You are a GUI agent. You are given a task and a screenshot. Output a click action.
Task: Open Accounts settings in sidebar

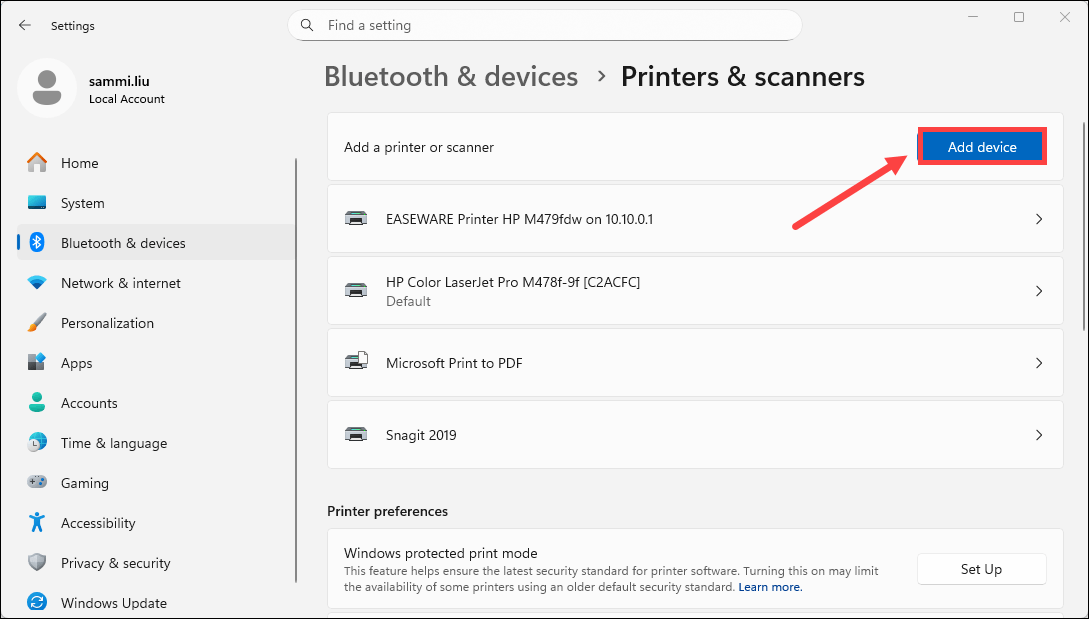pyautogui.click(x=89, y=403)
